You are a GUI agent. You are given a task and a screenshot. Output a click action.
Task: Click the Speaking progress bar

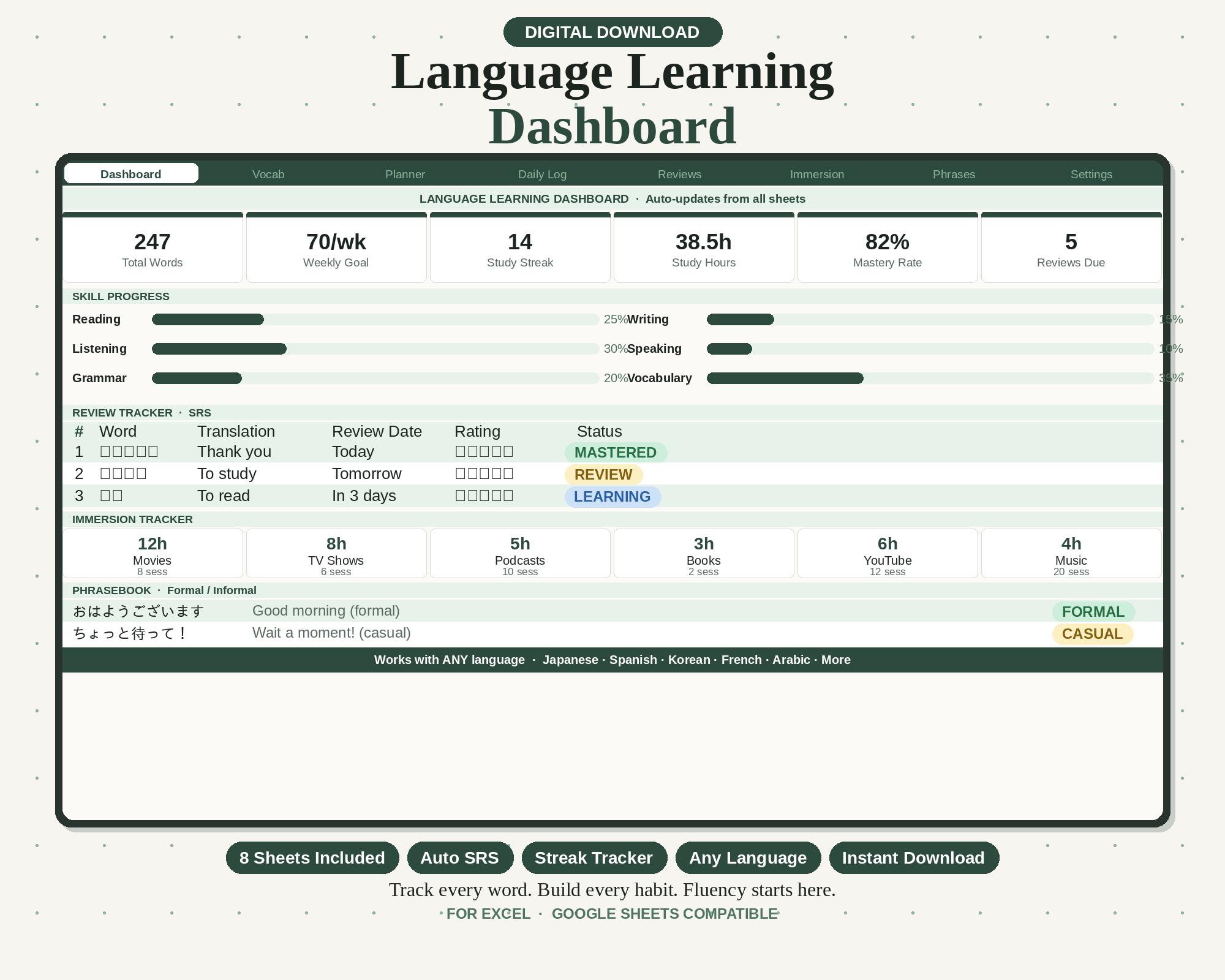point(930,349)
